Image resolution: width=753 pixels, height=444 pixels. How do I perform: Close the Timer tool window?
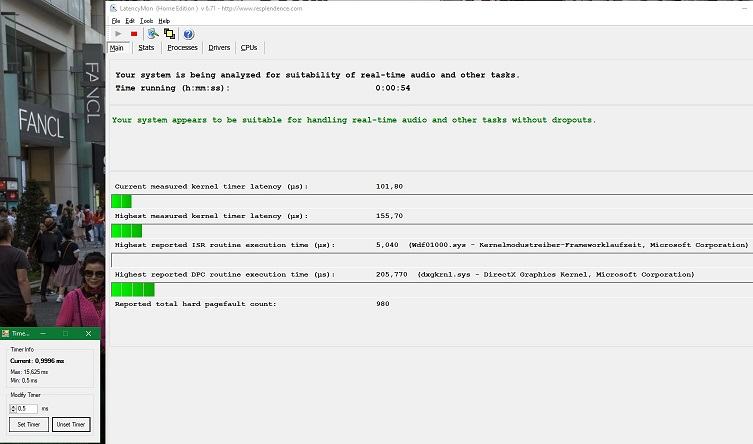point(88,333)
